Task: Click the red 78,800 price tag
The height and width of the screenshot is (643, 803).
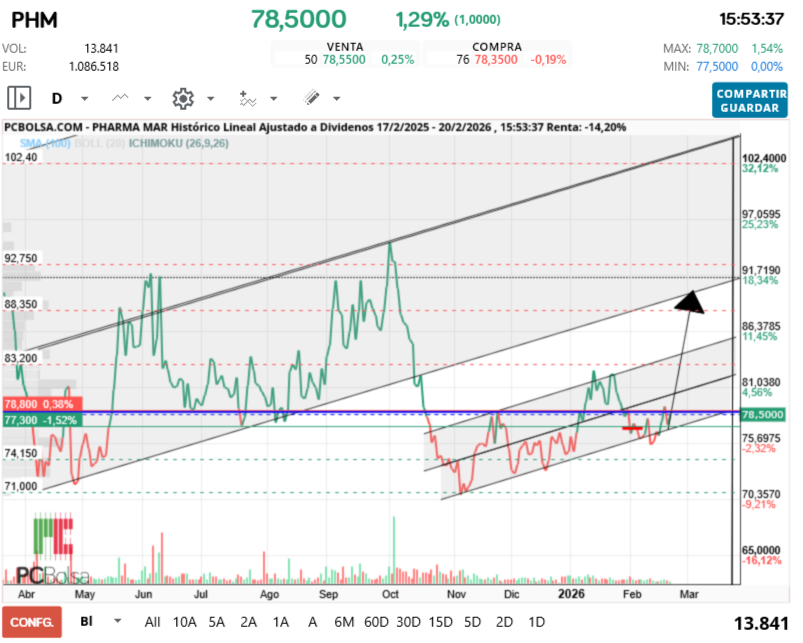Action: 43,404
